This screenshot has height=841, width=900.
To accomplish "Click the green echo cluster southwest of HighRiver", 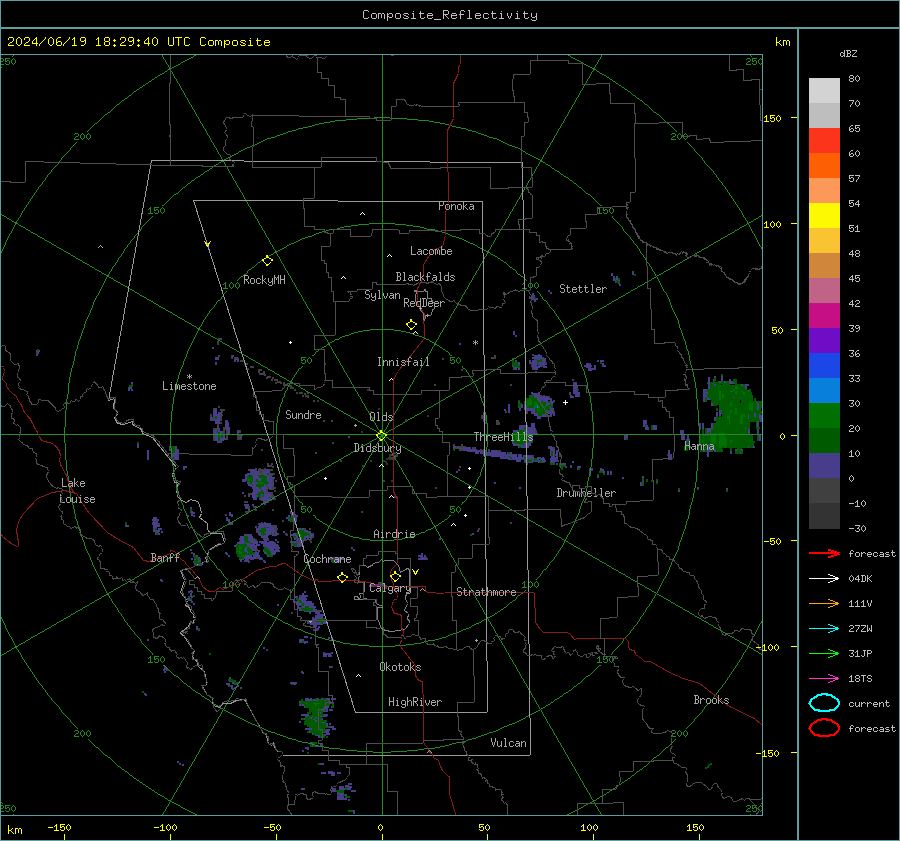I will point(317,716).
